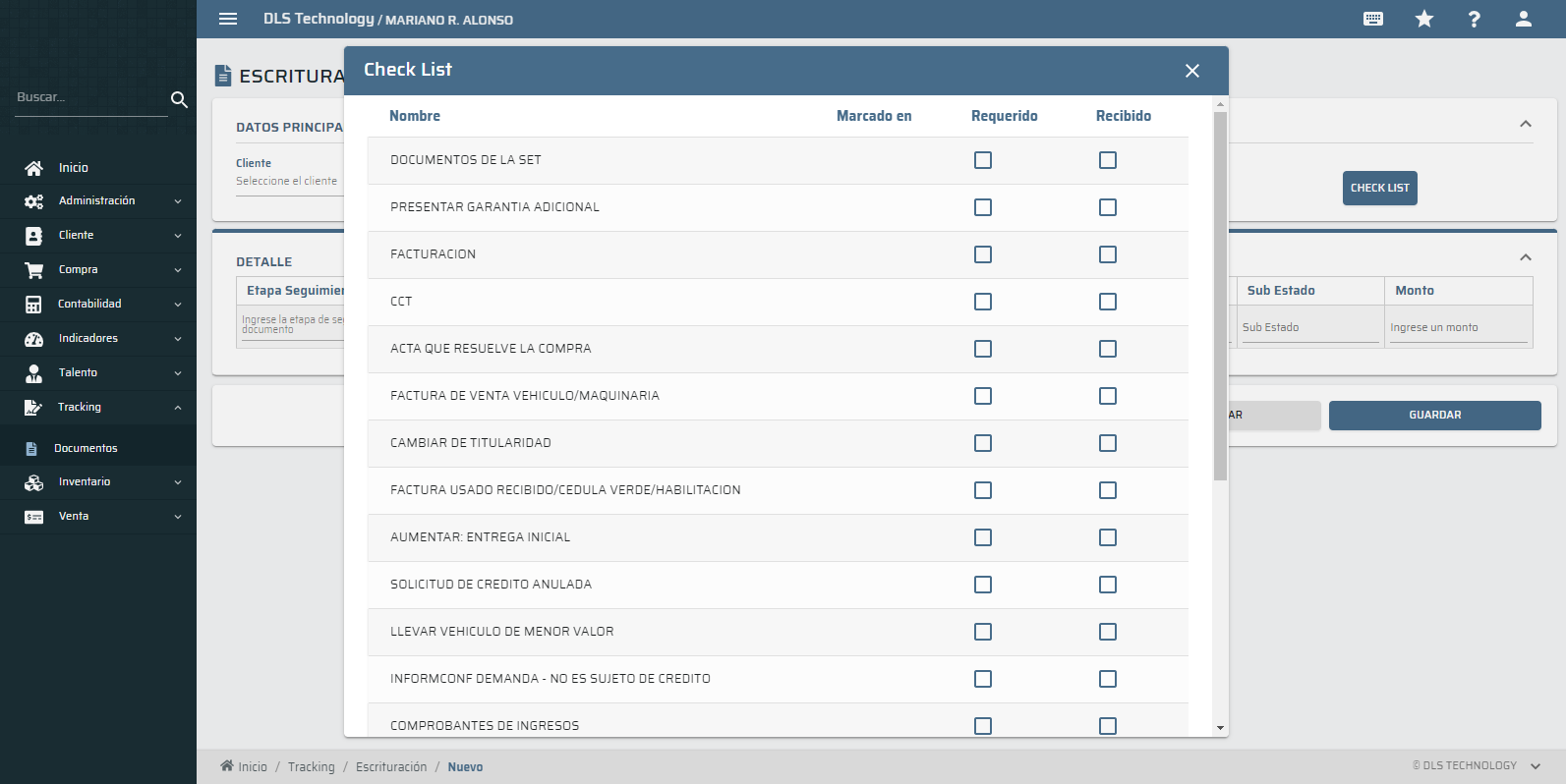The image size is (1566, 784).
Task: Check Requerido for PRESENTAR GARANTIA ADICIONAL
Action: (983, 207)
